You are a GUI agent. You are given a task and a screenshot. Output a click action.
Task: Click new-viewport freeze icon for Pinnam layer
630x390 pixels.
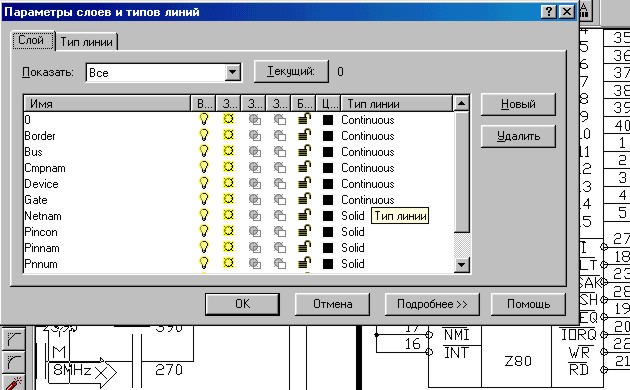(280, 248)
